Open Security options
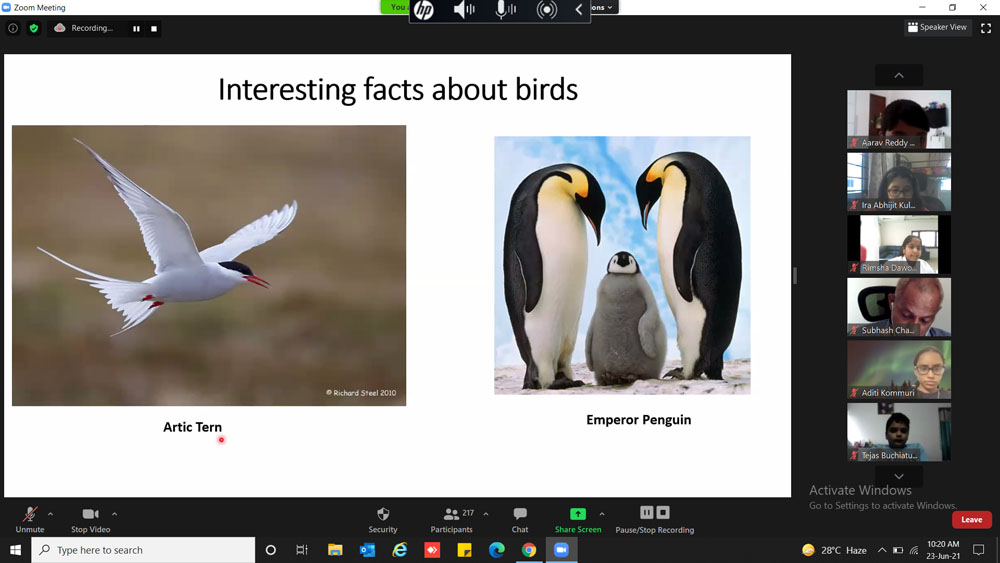The image size is (1000, 563). pos(383,520)
